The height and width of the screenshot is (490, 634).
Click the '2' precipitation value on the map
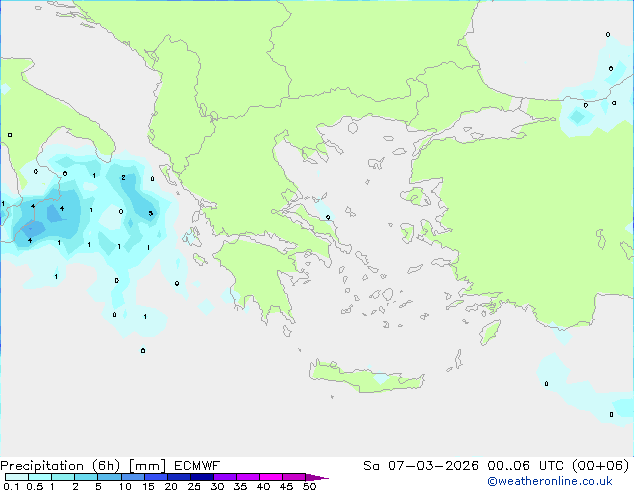point(123,177)
